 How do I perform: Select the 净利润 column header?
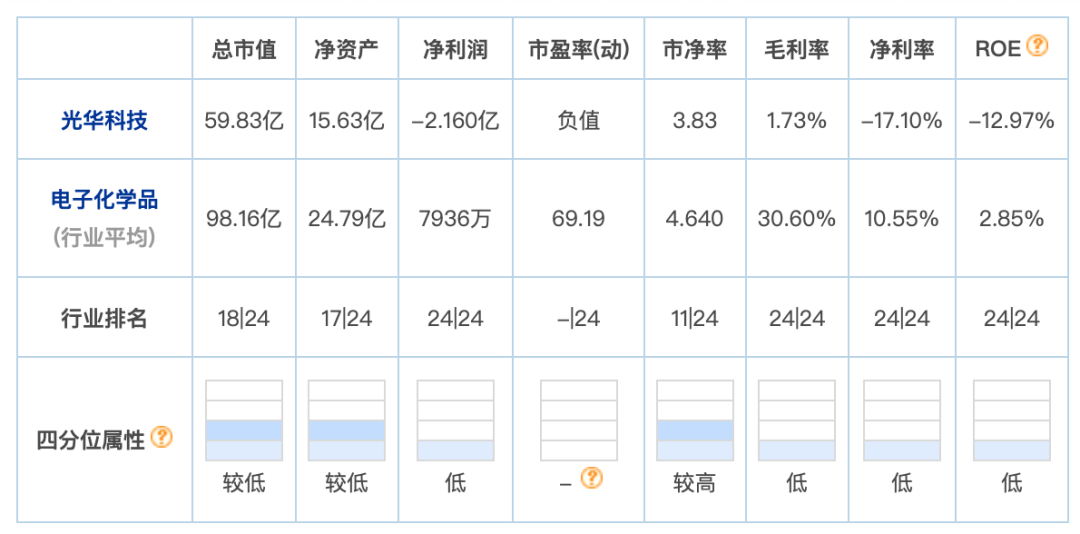point(455,48)
